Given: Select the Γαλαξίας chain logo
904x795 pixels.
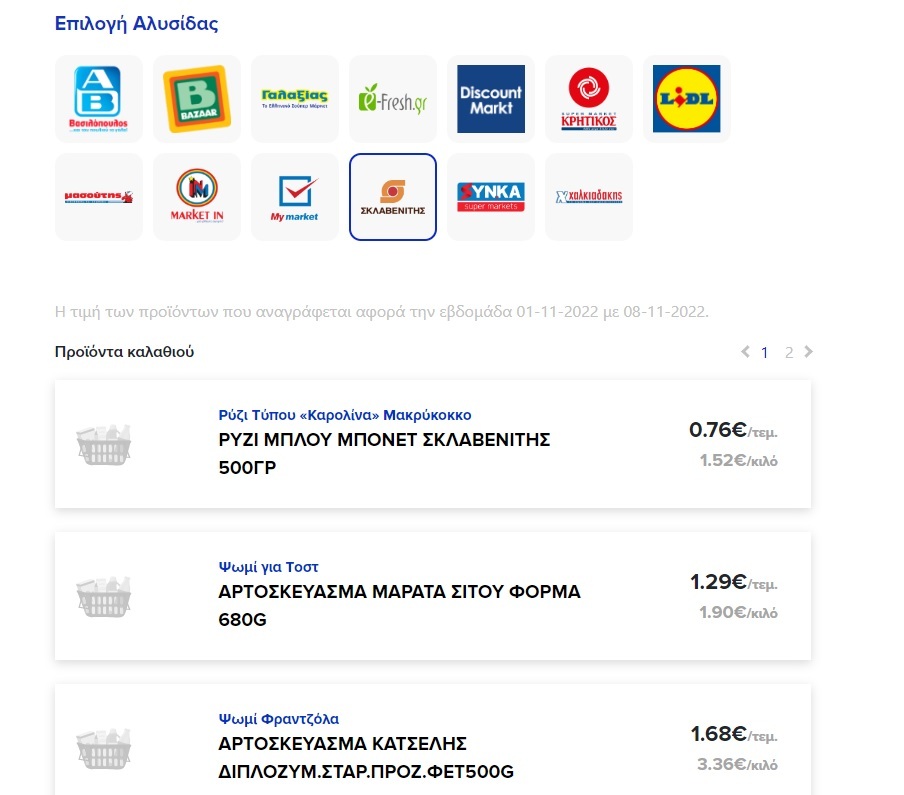Looking at the screenshot, I should click(x=294, y=97).
